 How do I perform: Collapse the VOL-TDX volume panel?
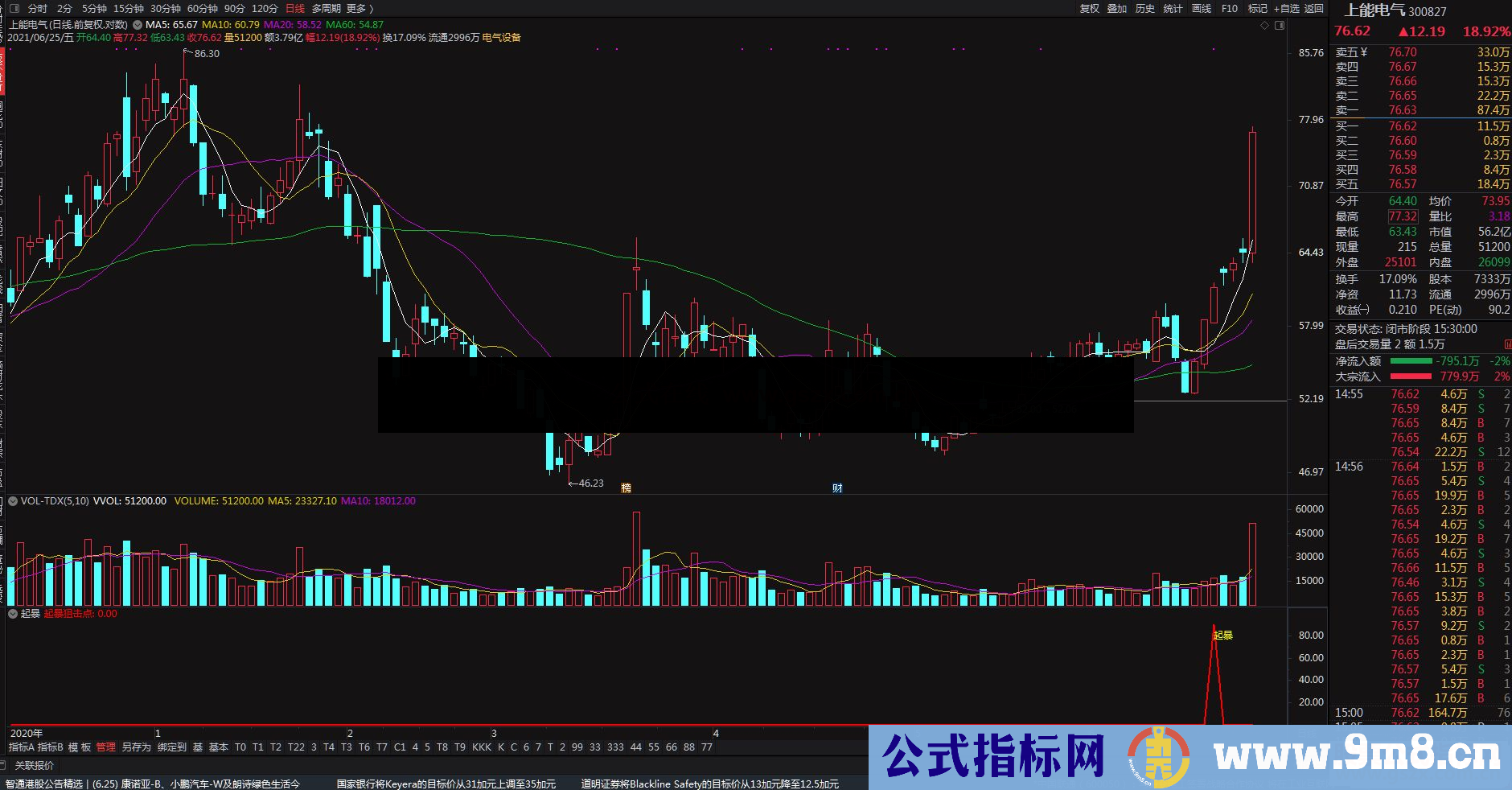tap(11, 500)
